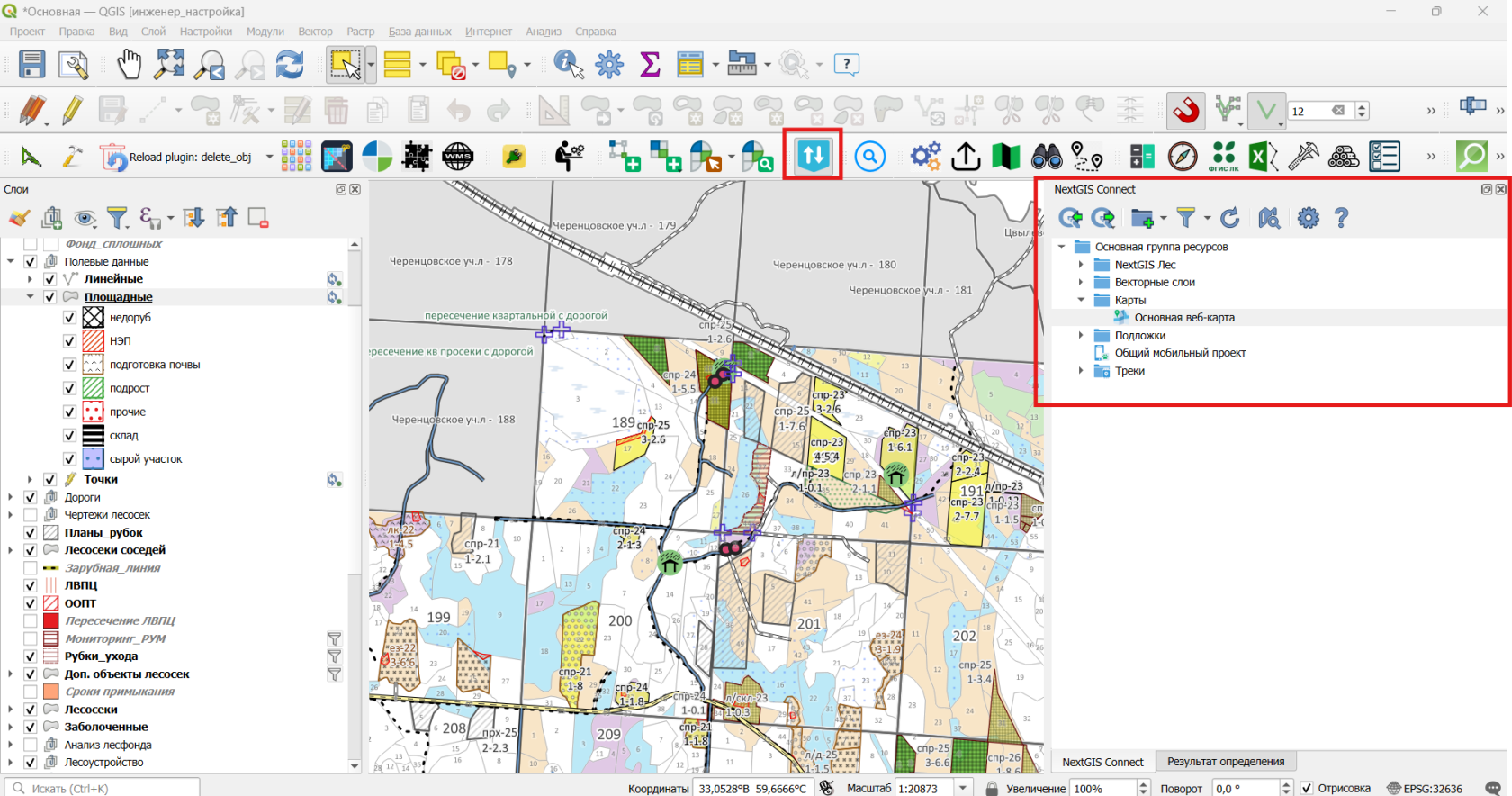Click the Statistical Summary sigma icon

click(650, 65)
